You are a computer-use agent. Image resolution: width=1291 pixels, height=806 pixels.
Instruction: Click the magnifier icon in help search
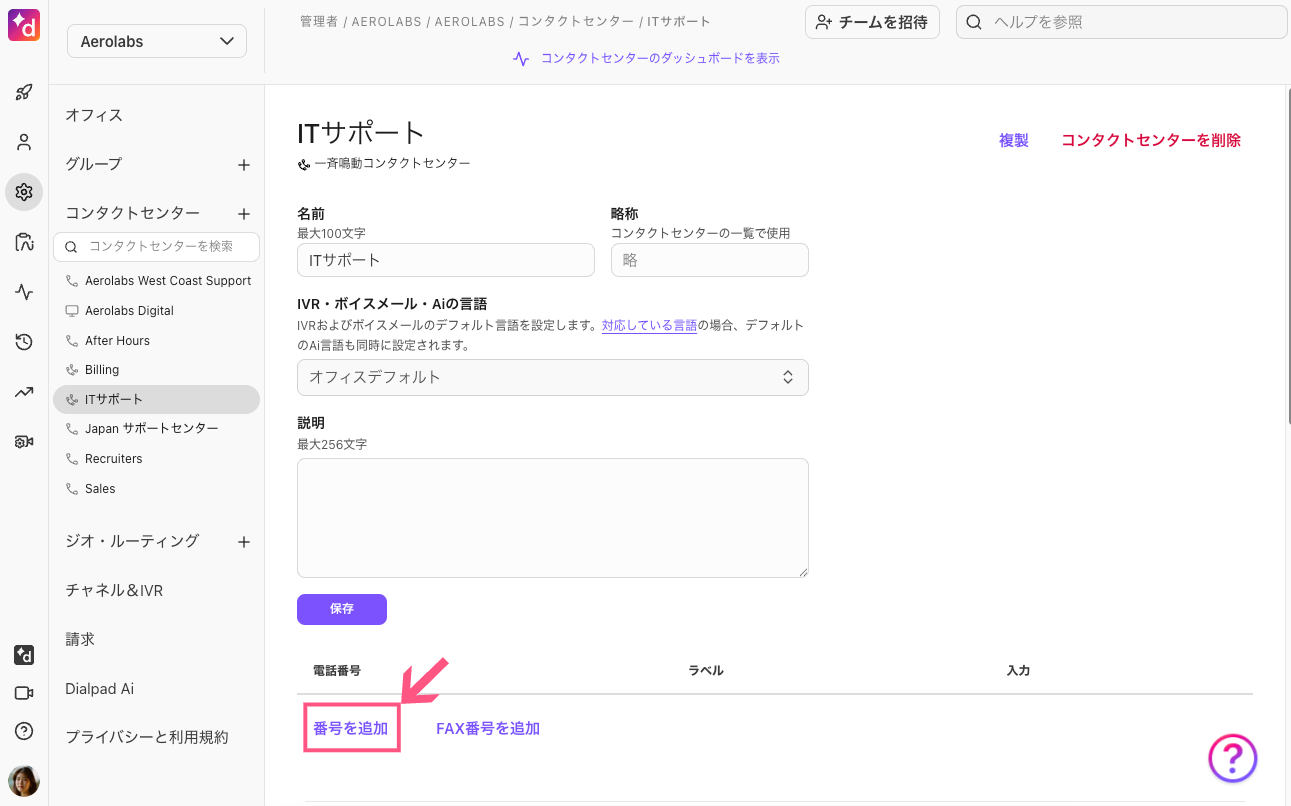[974, 22]
